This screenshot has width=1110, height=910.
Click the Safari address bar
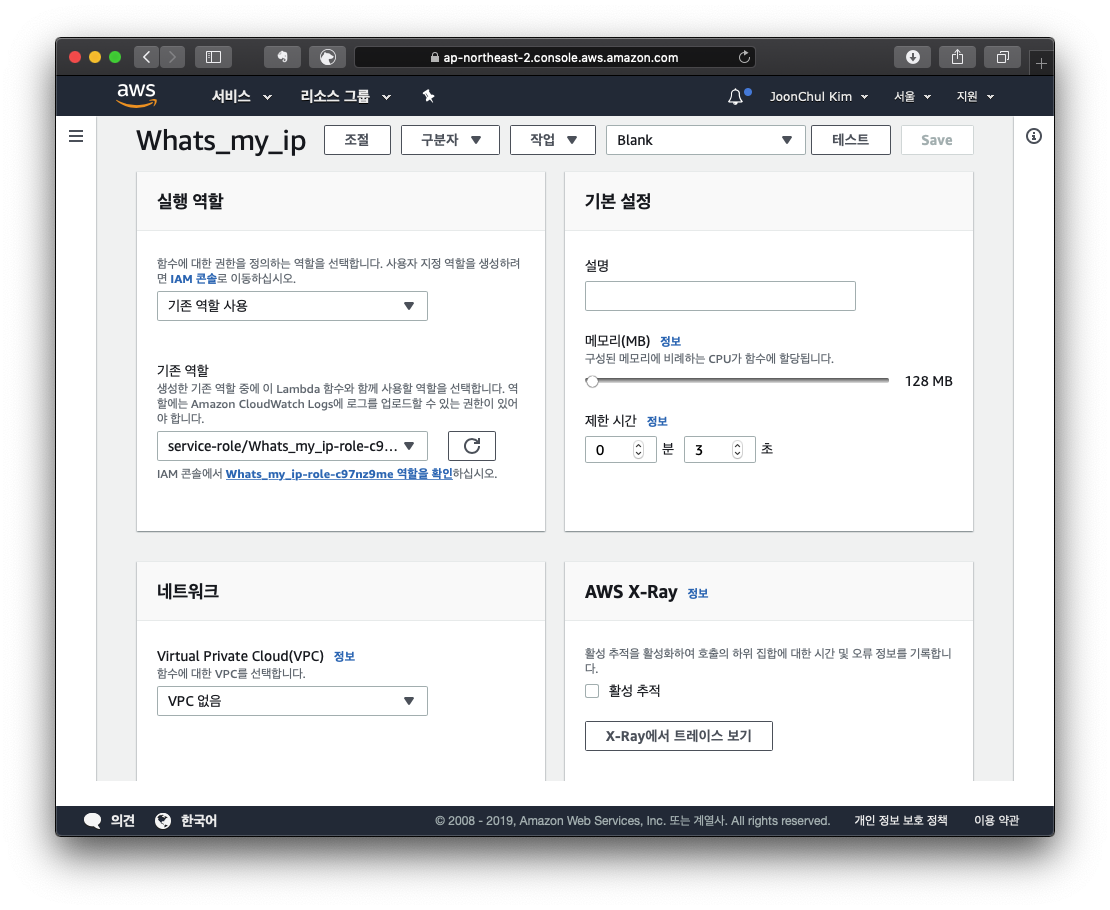554,57
